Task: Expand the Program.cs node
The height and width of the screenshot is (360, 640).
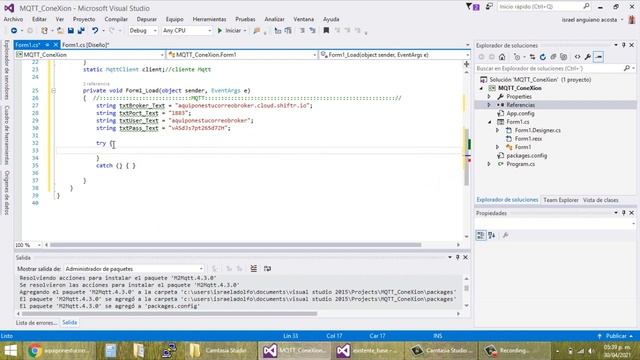Action: (x=489, y=164)
